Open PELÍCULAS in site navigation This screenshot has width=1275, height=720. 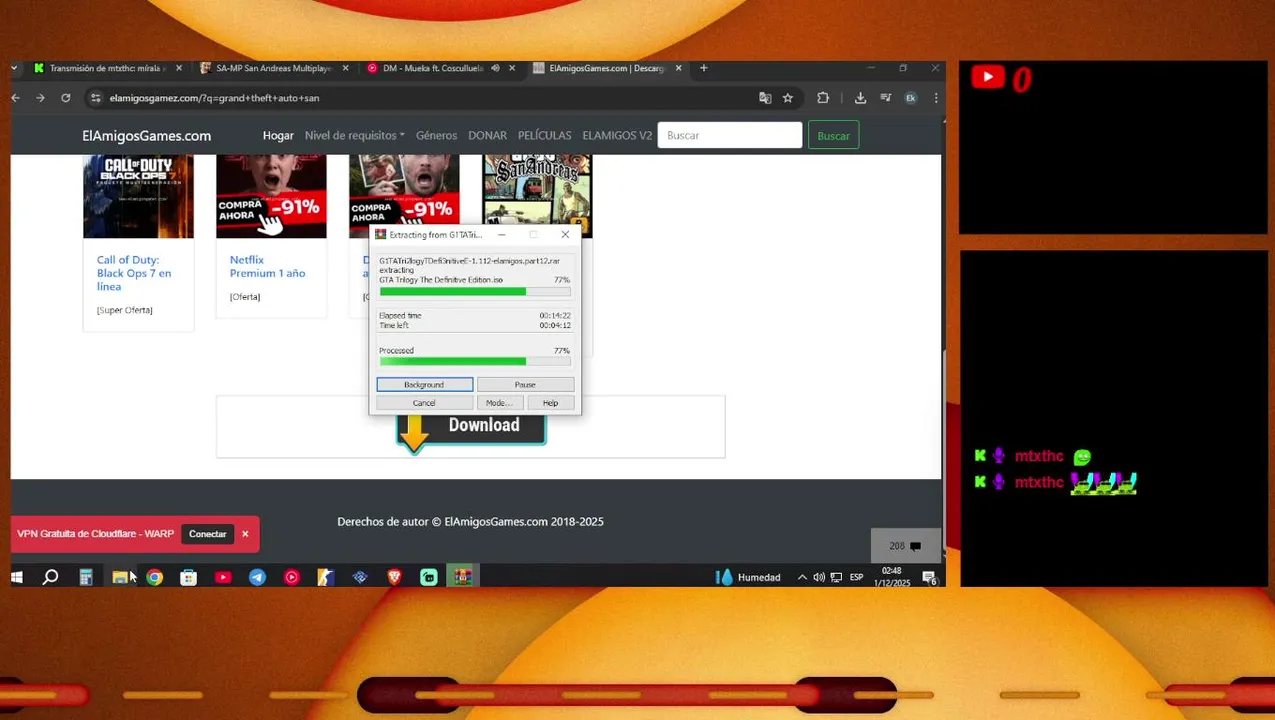pyautogui.click(x=544, y=135)
